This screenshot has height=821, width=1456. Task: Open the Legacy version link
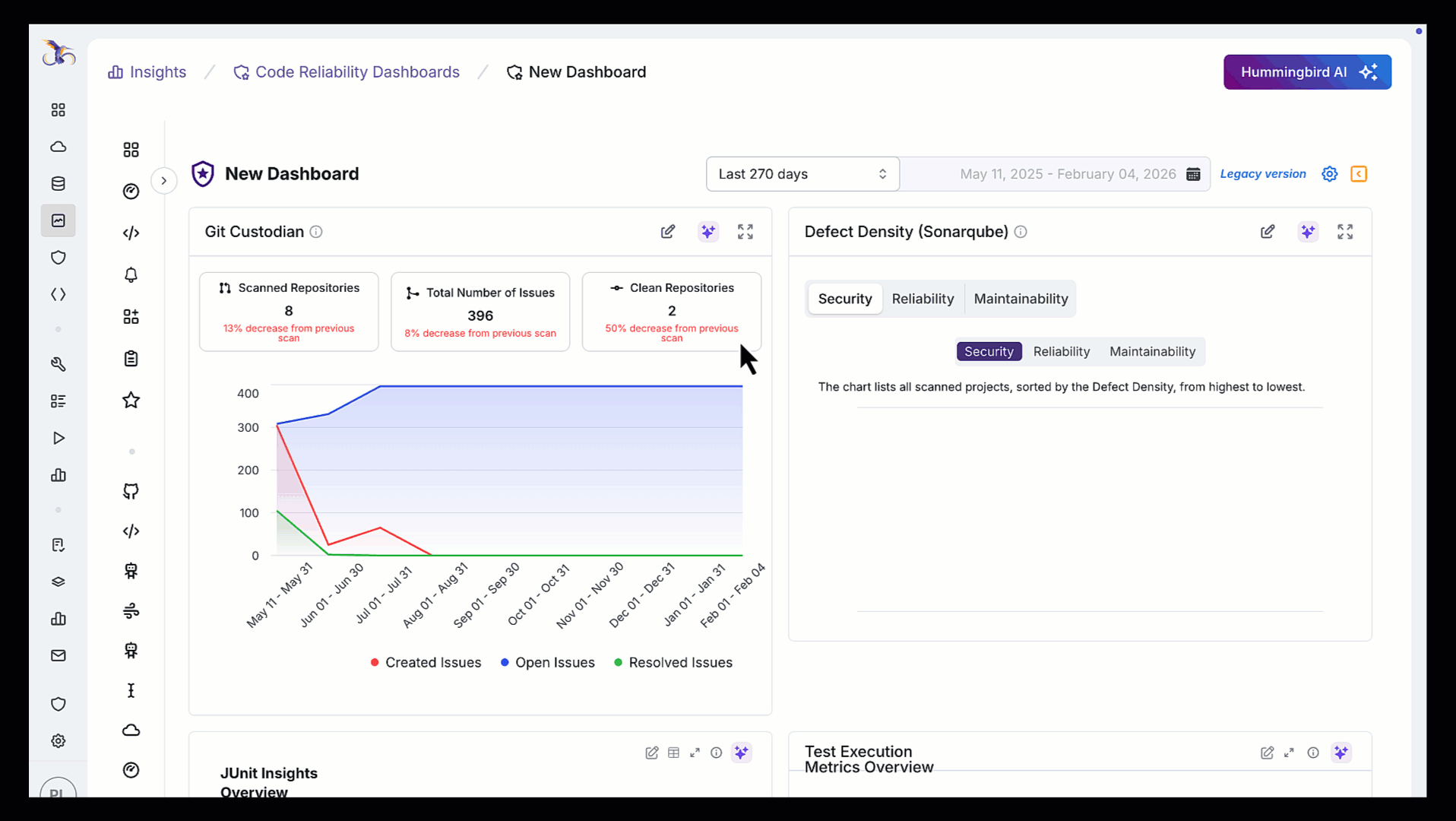tap(1262, 174)
